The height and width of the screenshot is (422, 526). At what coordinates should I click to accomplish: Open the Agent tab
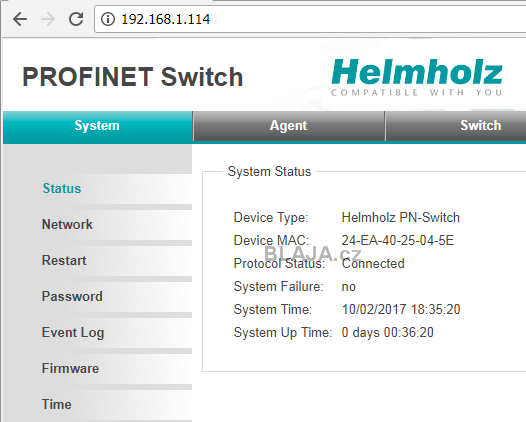point(288,126)
